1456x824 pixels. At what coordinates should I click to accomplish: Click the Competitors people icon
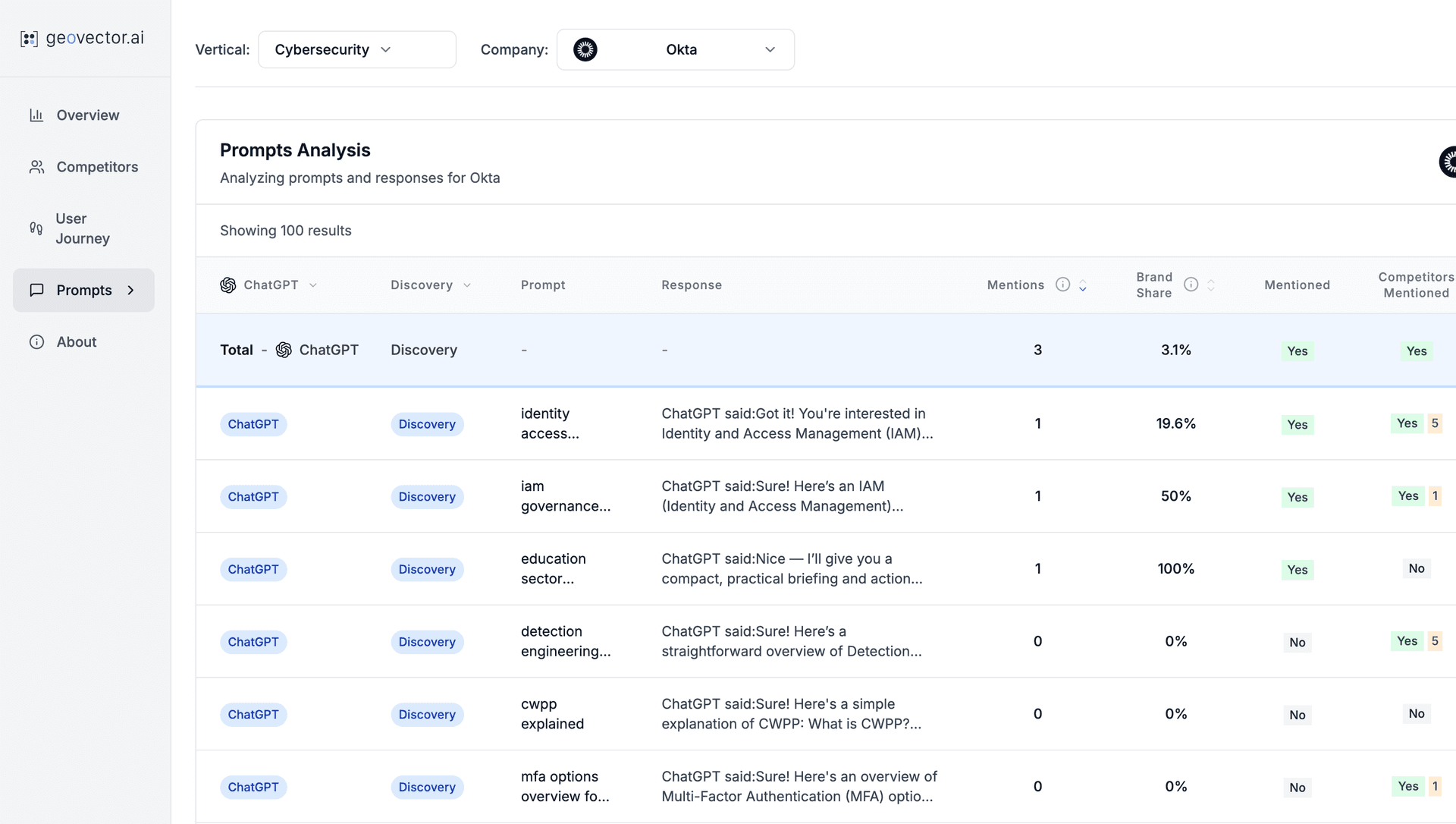pyautogui.click(x=37, y=166)
